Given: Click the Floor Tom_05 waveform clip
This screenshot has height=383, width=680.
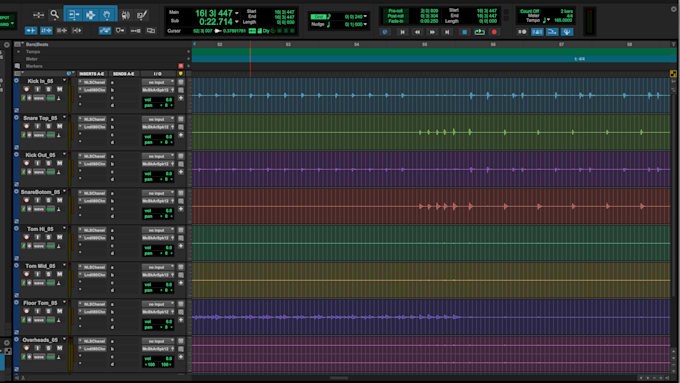Looking at the screenshot, I should [431, 317].
